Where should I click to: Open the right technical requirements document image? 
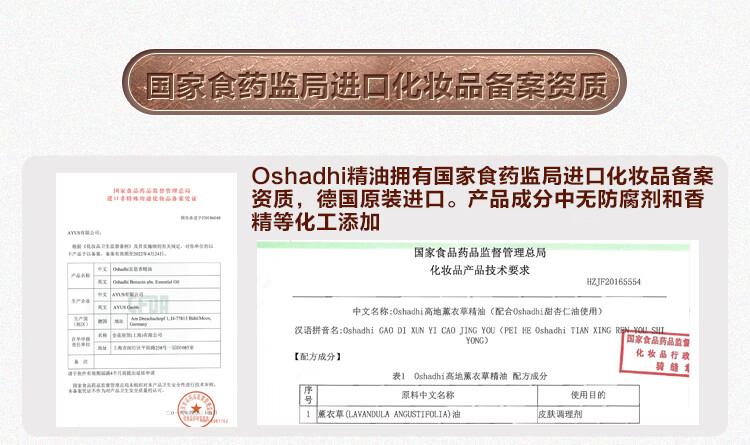coord(477,333)
